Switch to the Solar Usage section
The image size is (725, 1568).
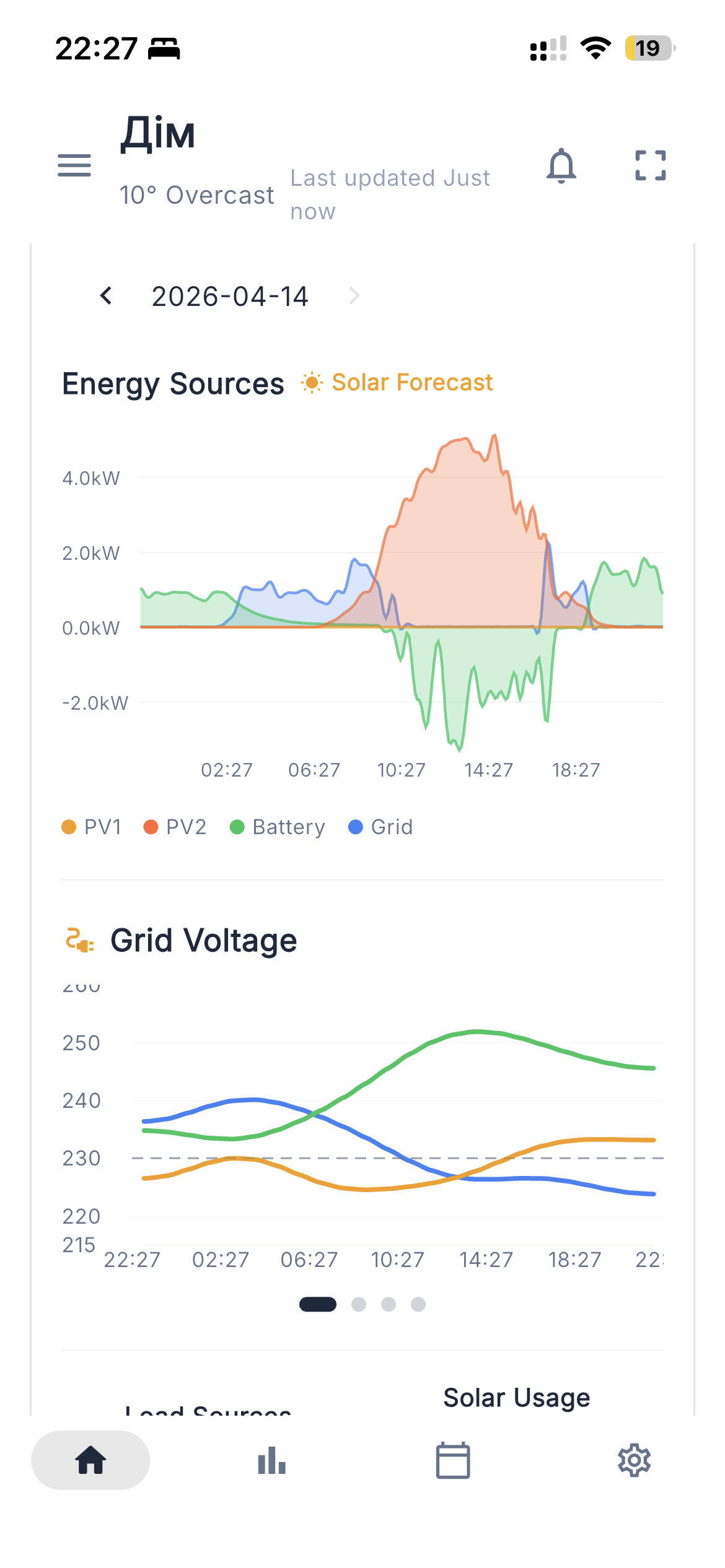516,1397
